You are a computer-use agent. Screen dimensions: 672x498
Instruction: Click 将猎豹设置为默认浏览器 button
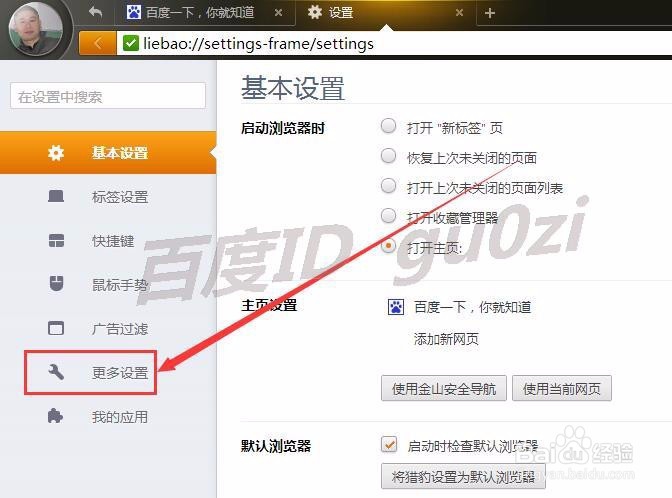(463, 476)
